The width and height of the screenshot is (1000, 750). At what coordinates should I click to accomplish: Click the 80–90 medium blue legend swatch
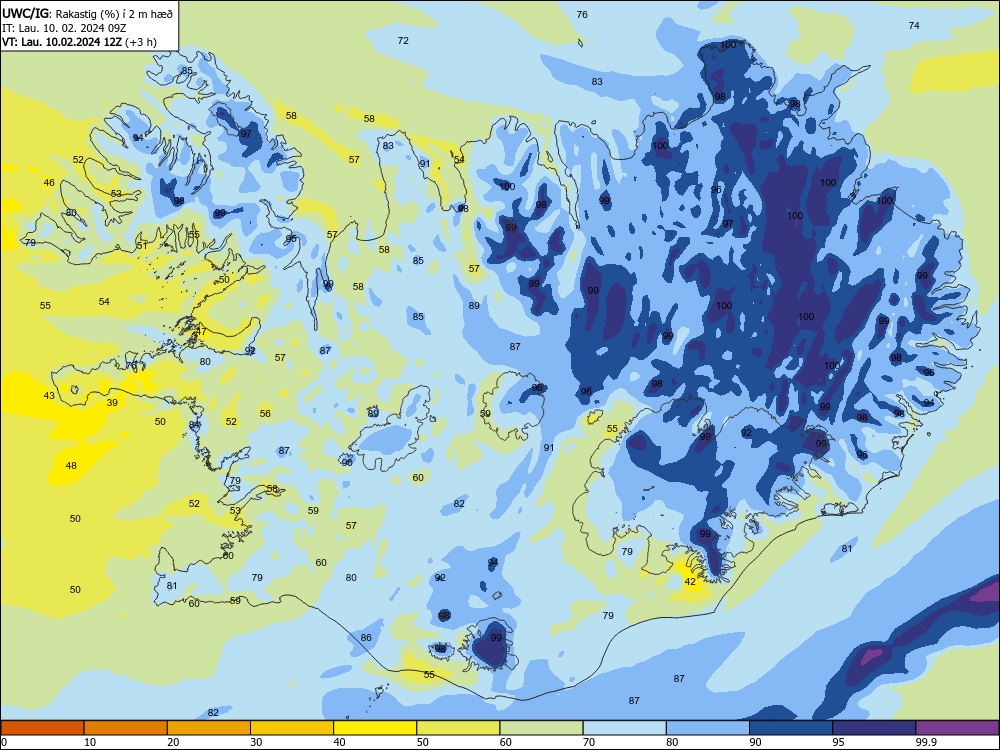tap(707, 728)
